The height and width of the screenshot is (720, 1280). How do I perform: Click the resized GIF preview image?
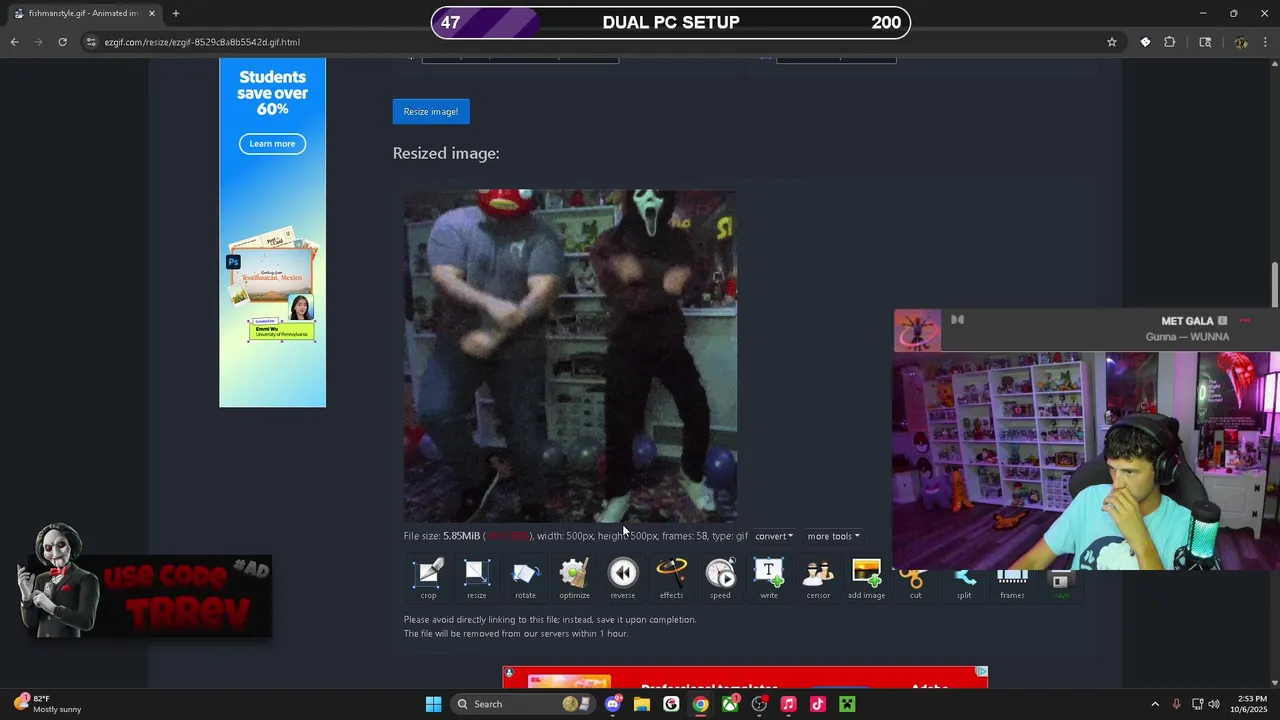(570, 356)
